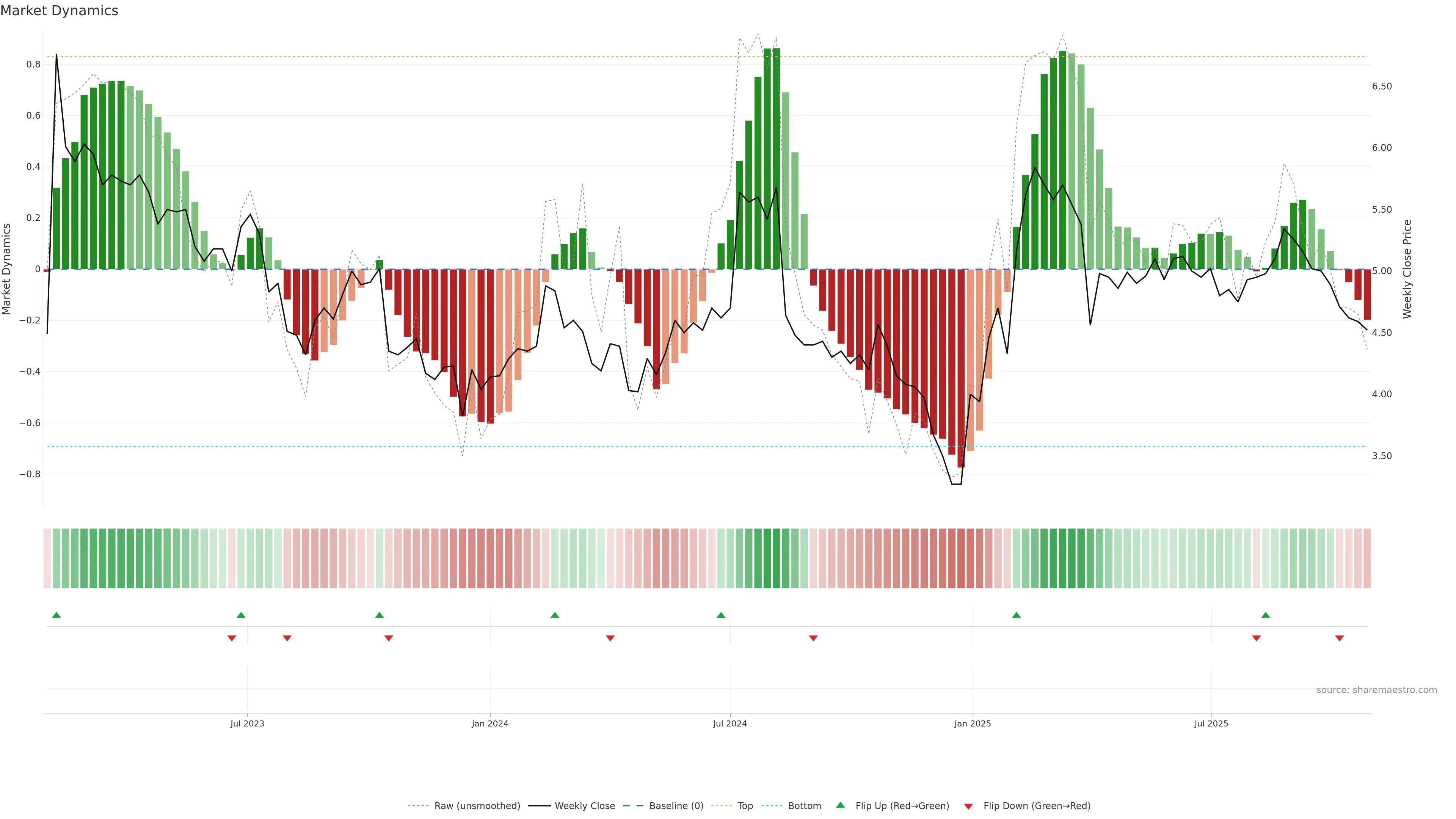
Task: Click green flip-up marker just before Jul 2024
Action: [x=721, y=615]
